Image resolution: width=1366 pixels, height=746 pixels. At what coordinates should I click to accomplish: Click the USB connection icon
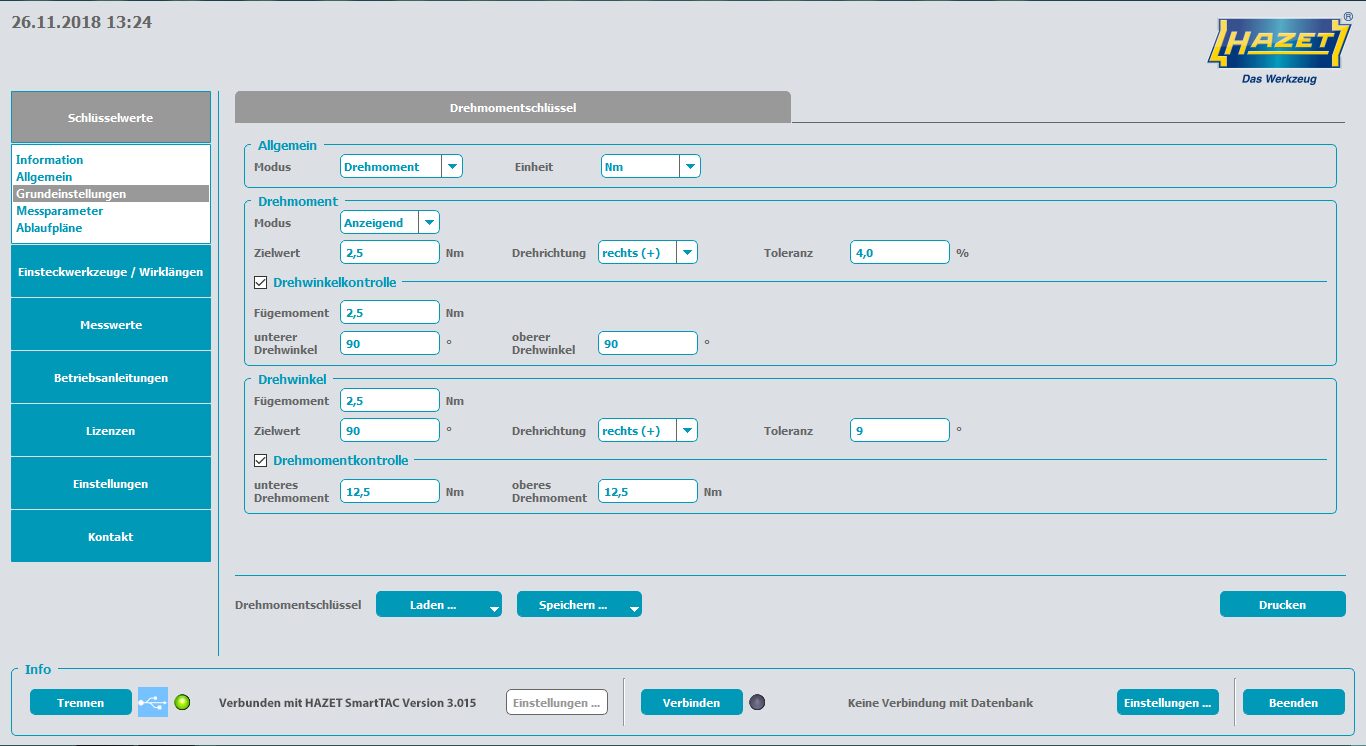coord(153,702)
